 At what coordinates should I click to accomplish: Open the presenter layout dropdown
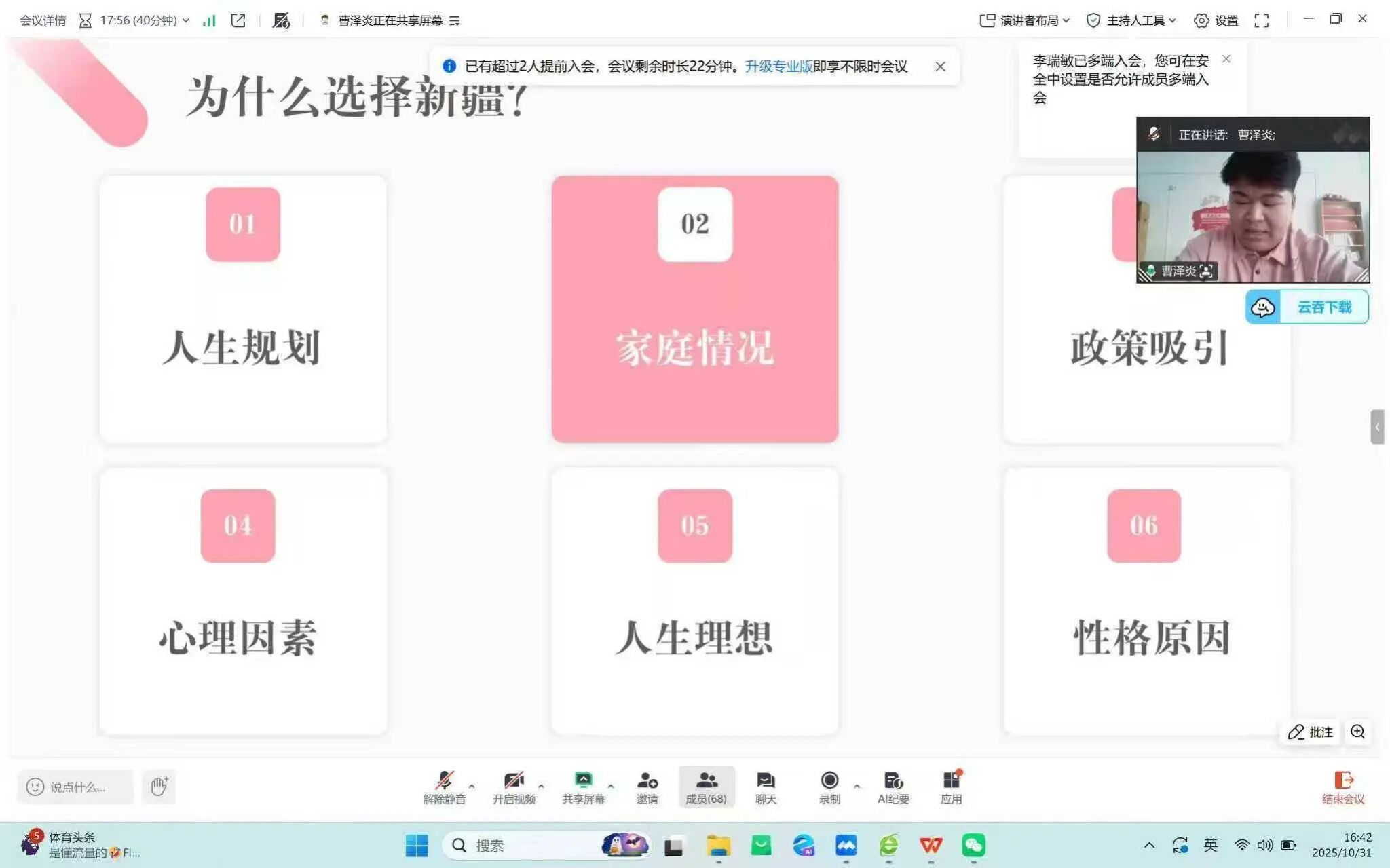pyautogui.click(x=1025, y=20)
